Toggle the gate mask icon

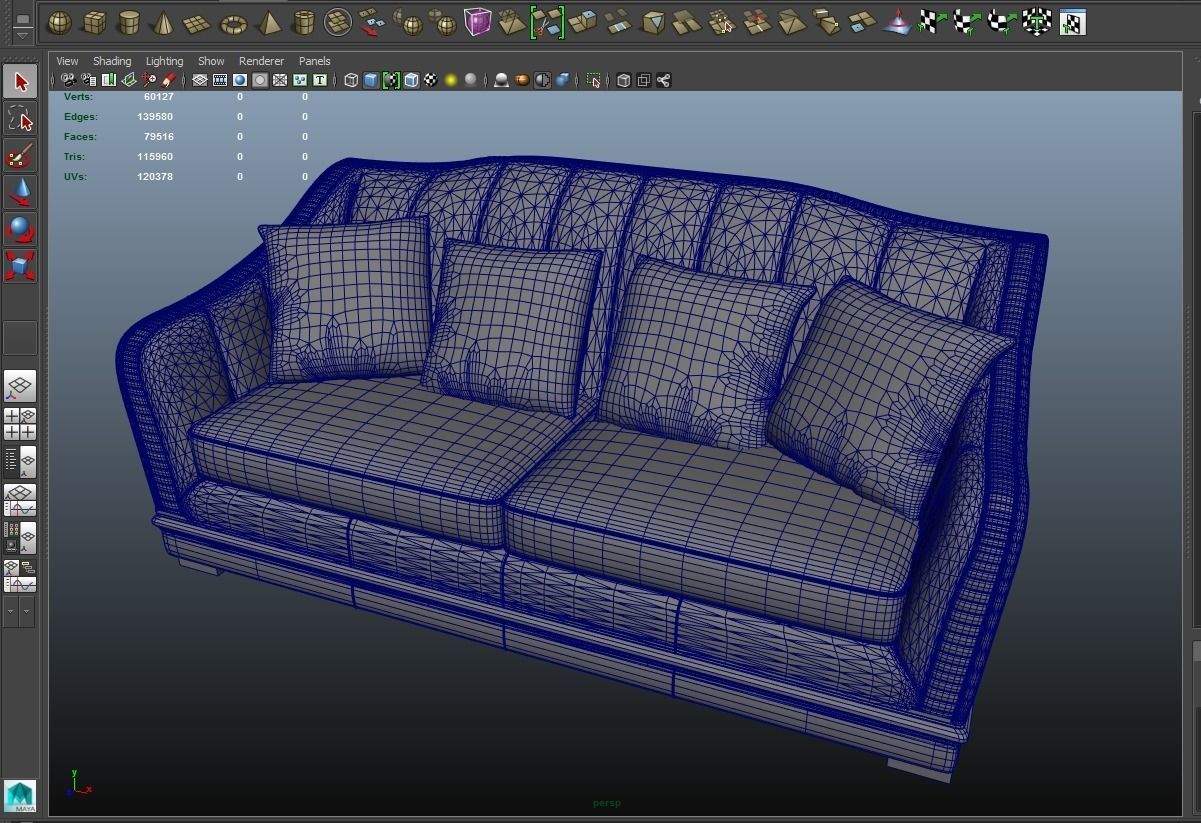point(260,80)
